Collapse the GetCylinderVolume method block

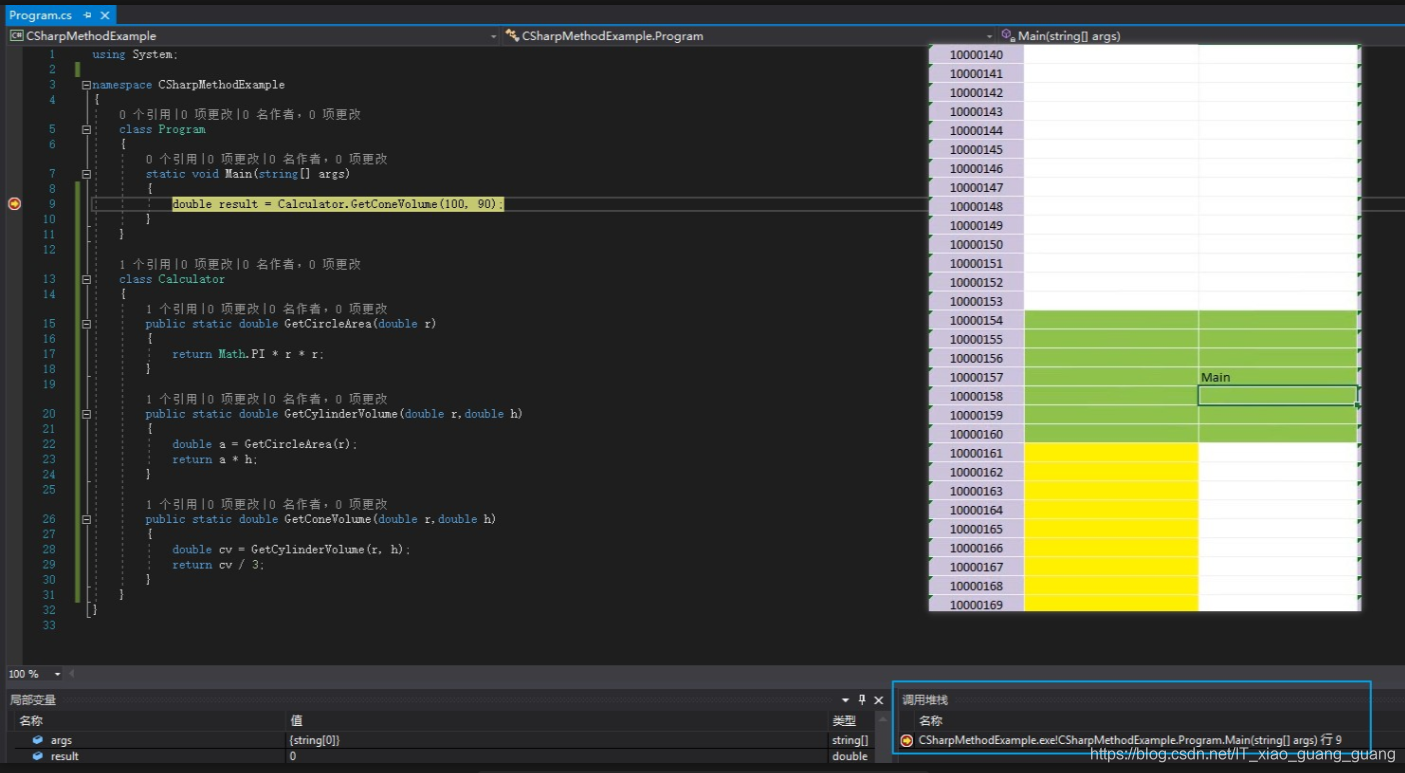(86, 414)
